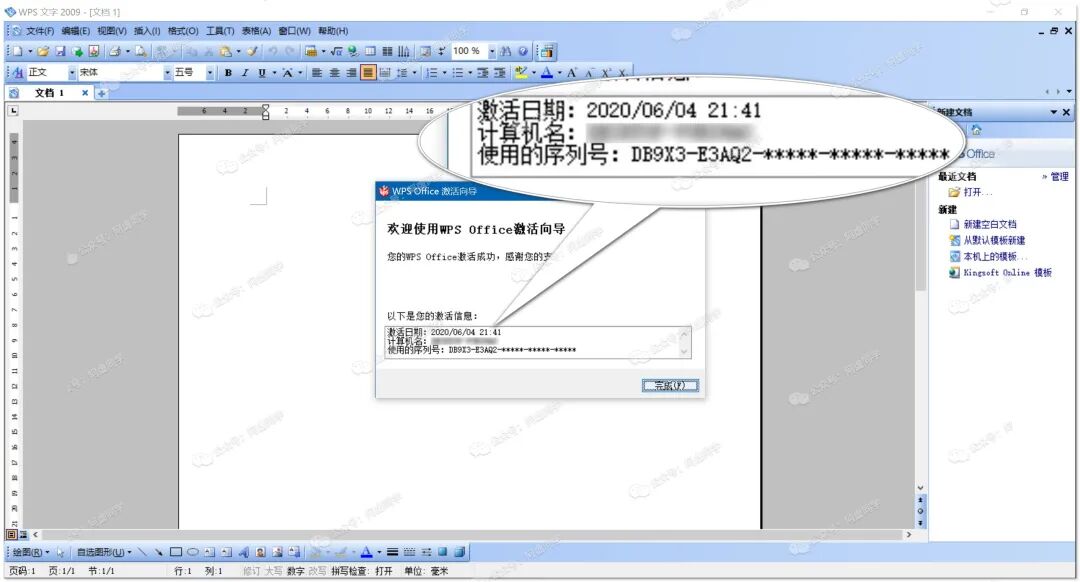
Task: Click the Decrease Indent icon
Action: pyautogui.click(x=482, y=72)
